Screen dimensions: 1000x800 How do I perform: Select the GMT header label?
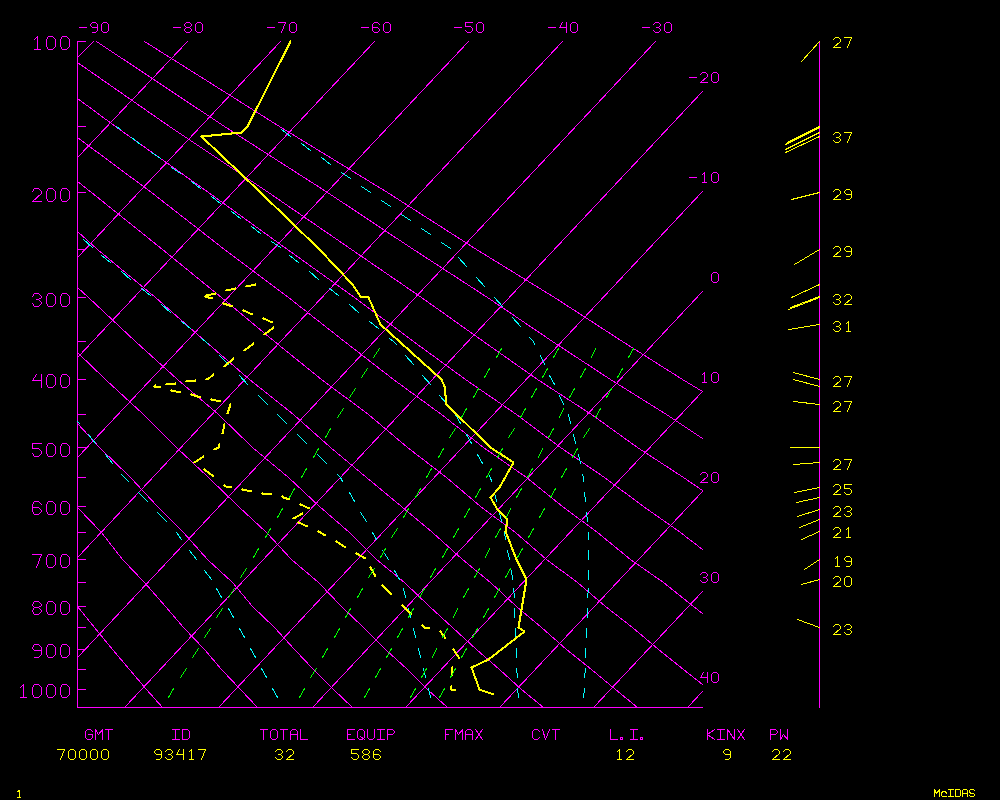point(99,735)
